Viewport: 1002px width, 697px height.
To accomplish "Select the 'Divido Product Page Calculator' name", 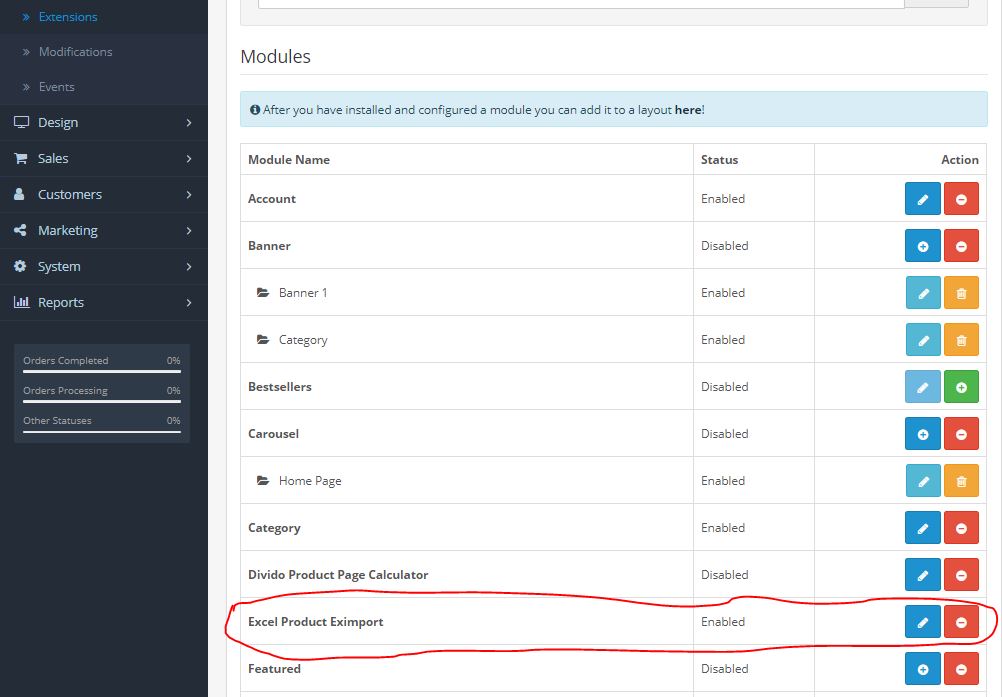I will 338,575.
